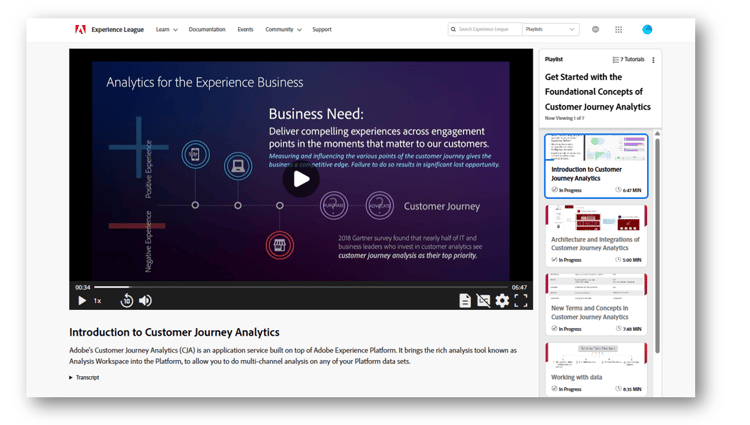Open video settings gear
750x425 pixels.
coord(502,301)
